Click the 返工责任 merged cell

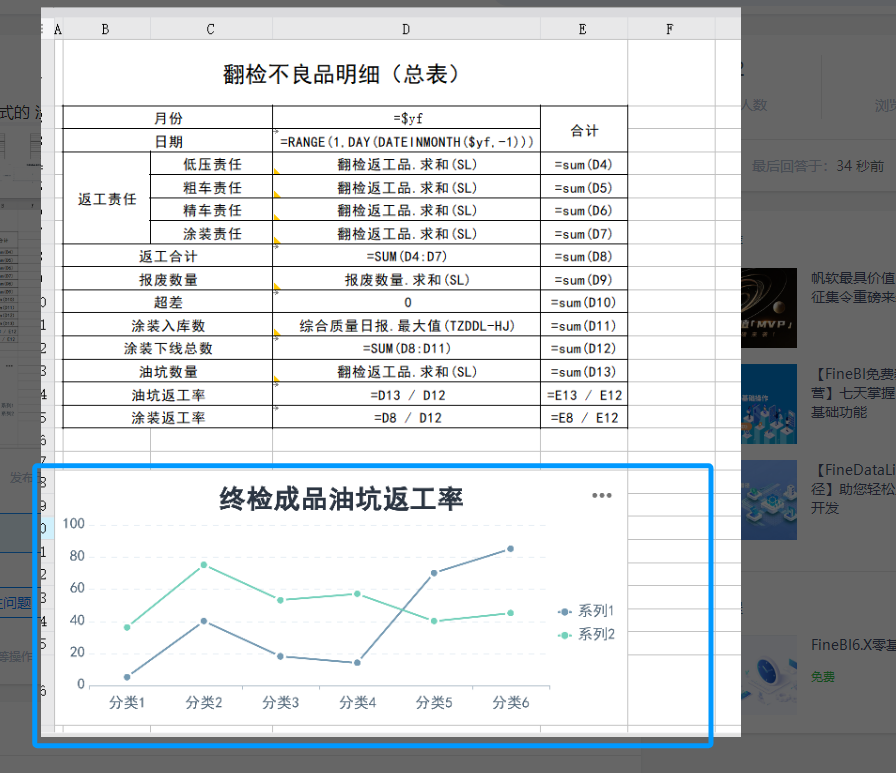107,199
